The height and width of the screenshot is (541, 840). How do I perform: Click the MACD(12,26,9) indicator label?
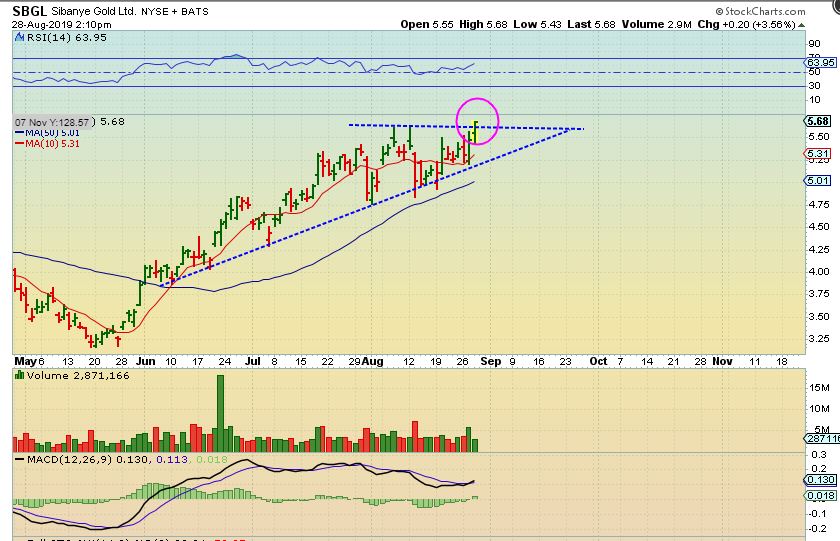(69, 460)
